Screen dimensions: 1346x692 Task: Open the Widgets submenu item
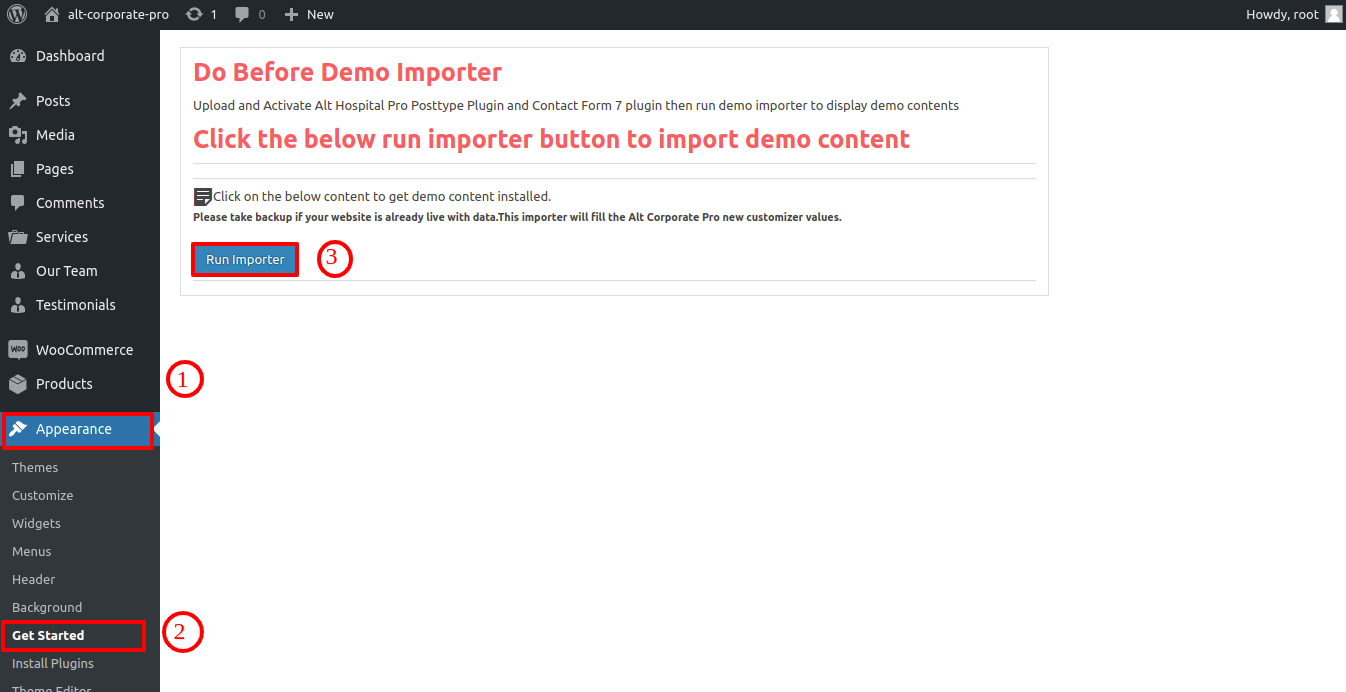coord(36,524)
